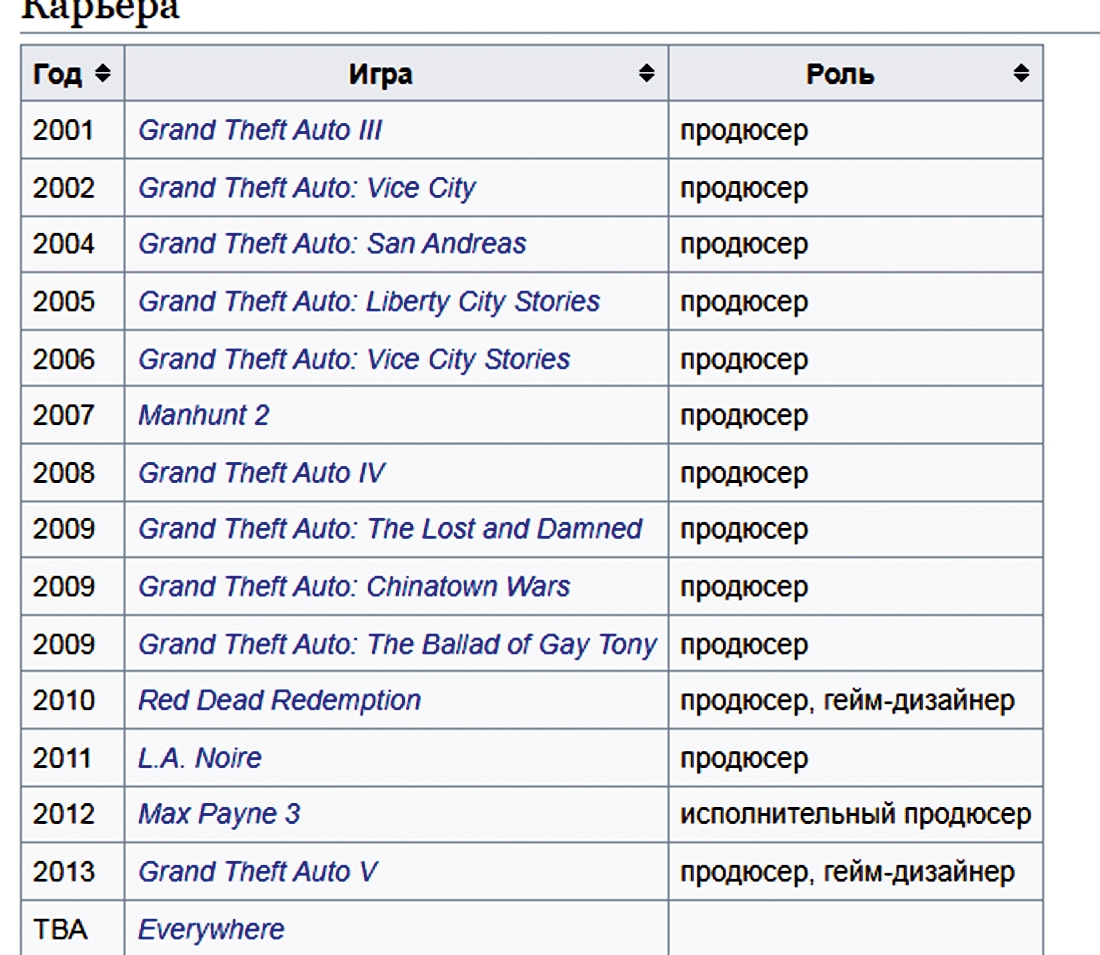Open Grand Theft Auto V link

(258, 872)
